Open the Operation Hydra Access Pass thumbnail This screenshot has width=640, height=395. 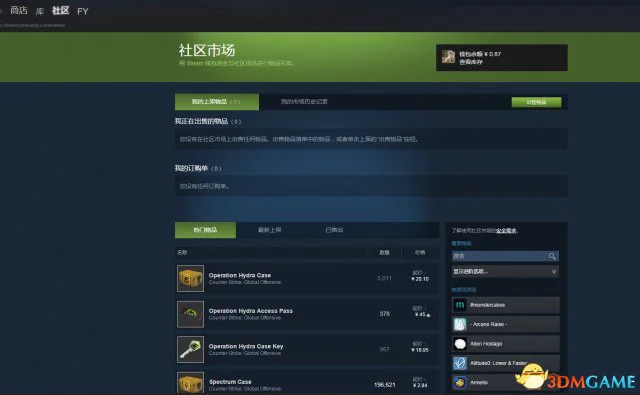click(x=190, y=314)
